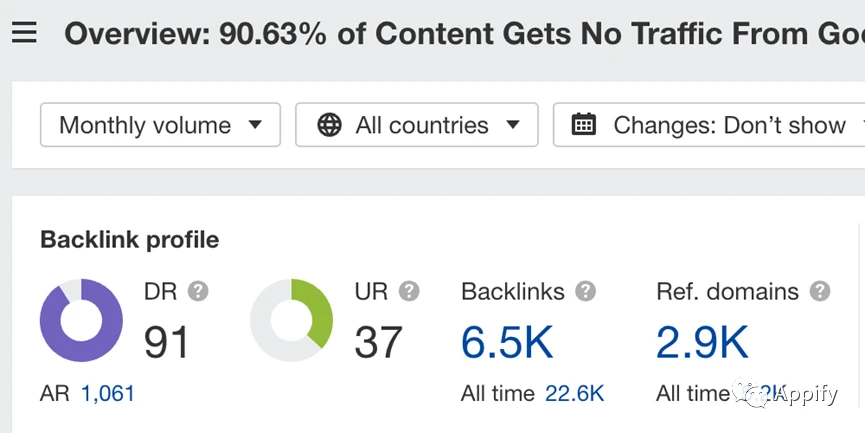Click the AR value 1,061
The image size is (865, 433).
point(107,394)
